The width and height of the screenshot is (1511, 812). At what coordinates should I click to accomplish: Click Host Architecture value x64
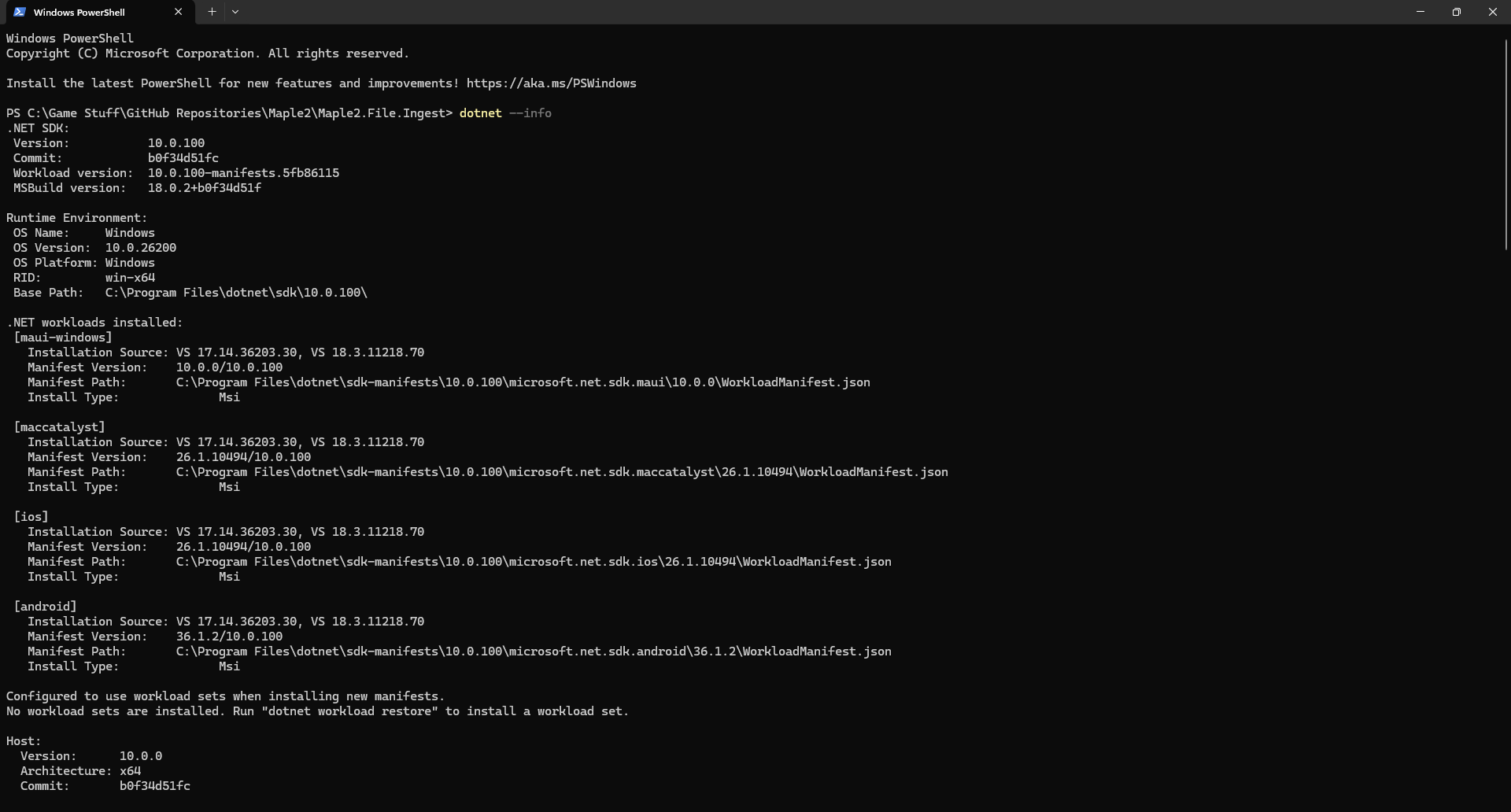pos(130,771)
